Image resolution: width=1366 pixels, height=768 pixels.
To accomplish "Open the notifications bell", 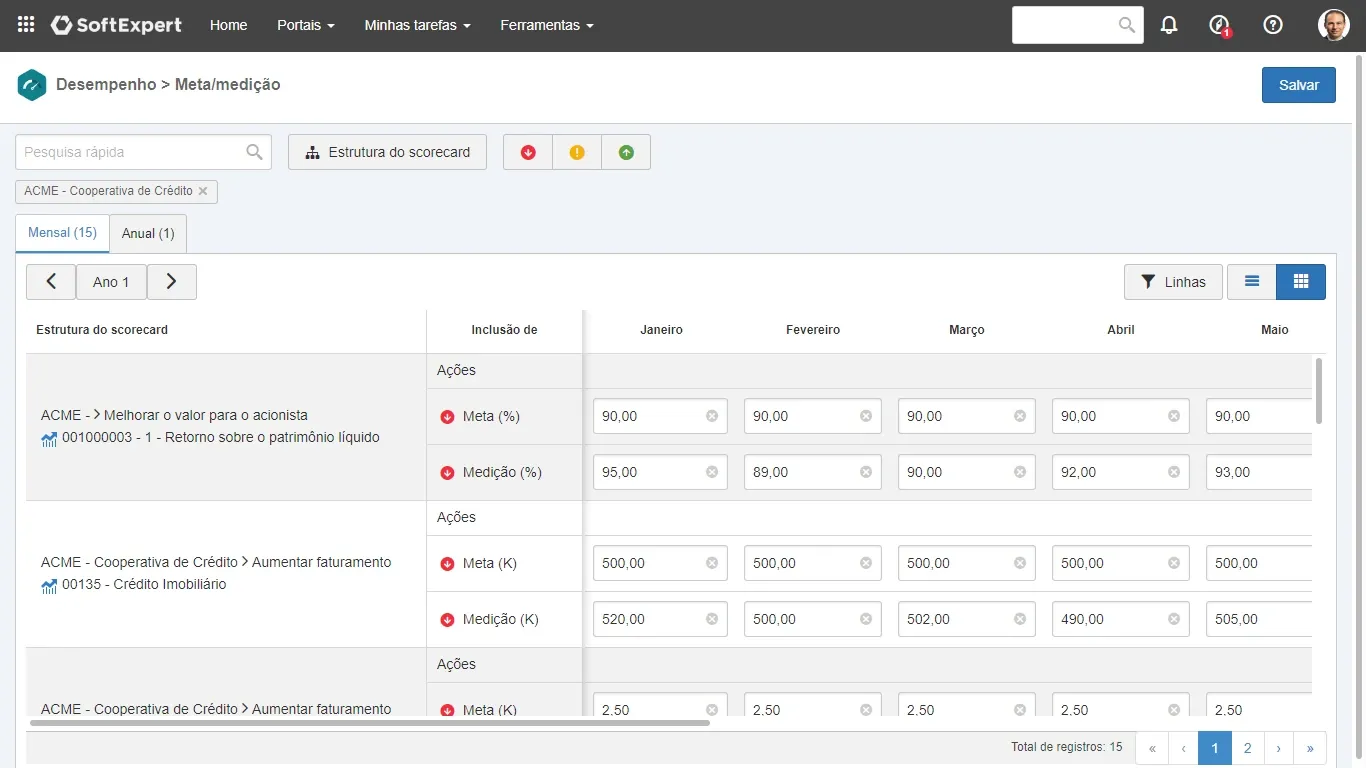I will click(x=1169, y=25).
